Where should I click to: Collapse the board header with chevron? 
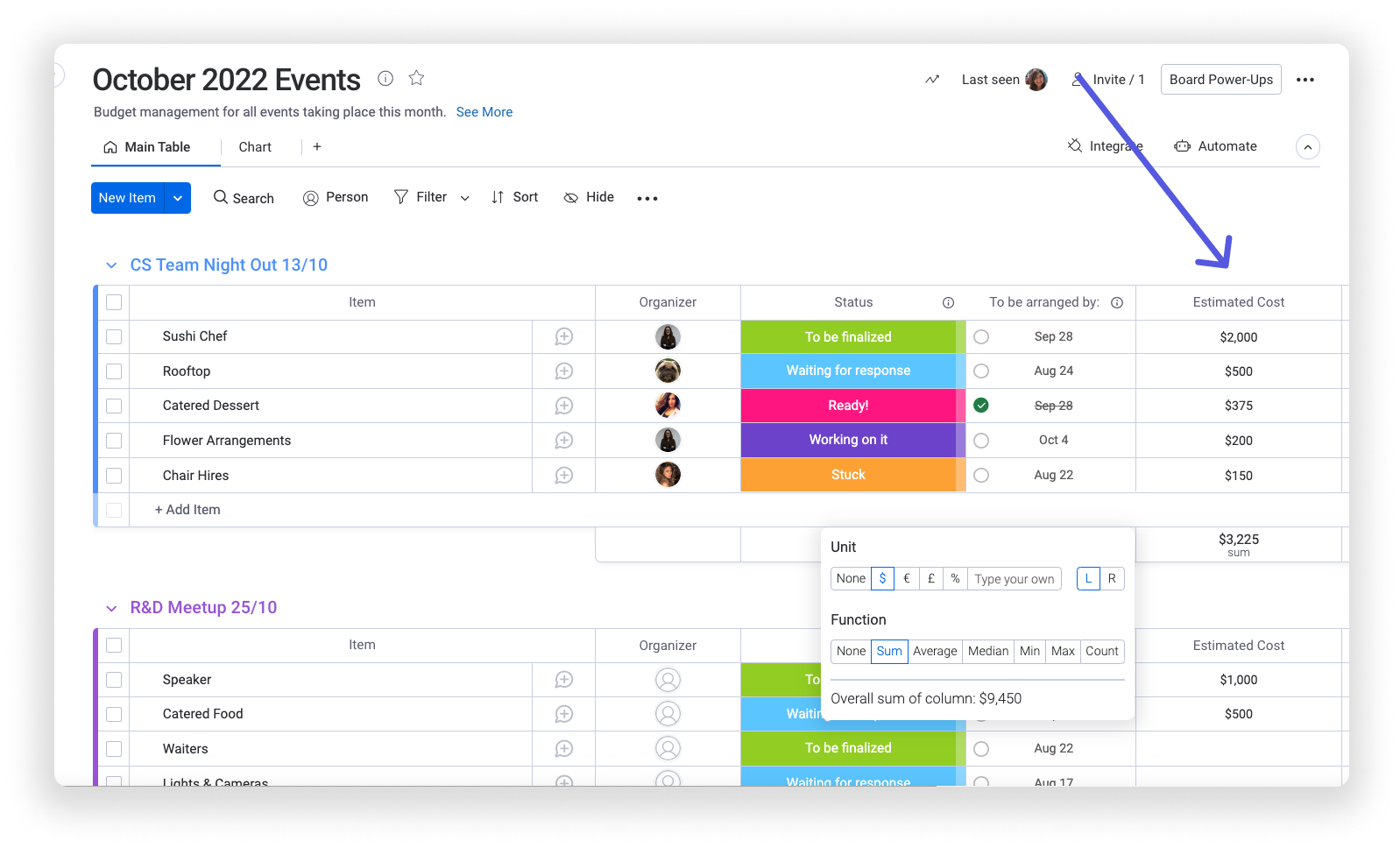(1308, 147)
